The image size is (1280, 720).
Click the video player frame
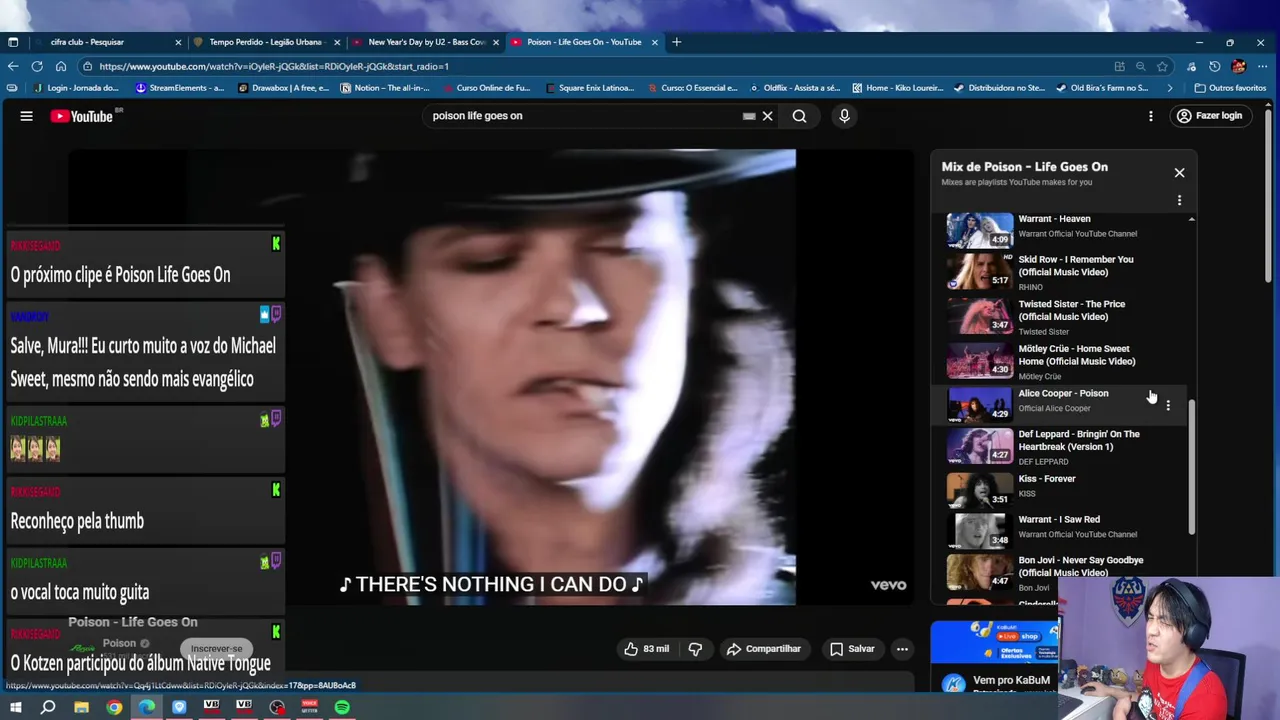pos(490,377)
